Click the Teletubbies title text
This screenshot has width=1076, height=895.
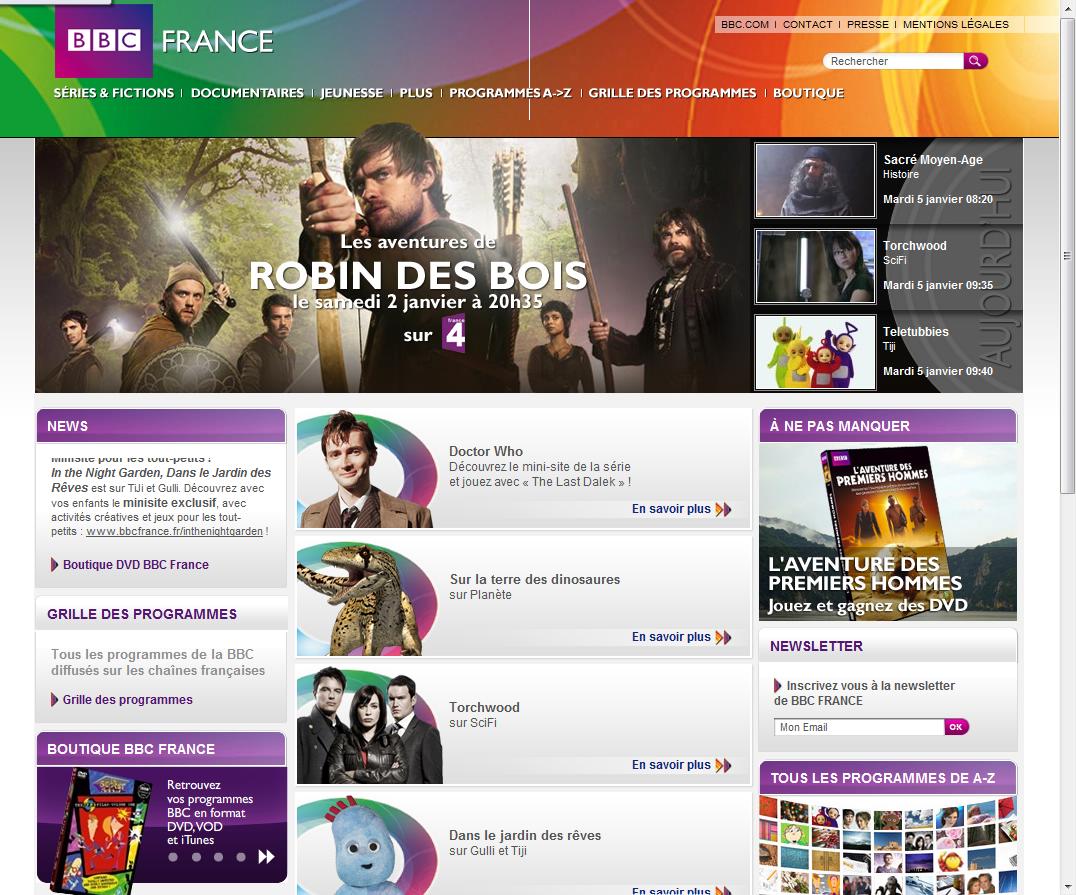(x=915, y=332)
